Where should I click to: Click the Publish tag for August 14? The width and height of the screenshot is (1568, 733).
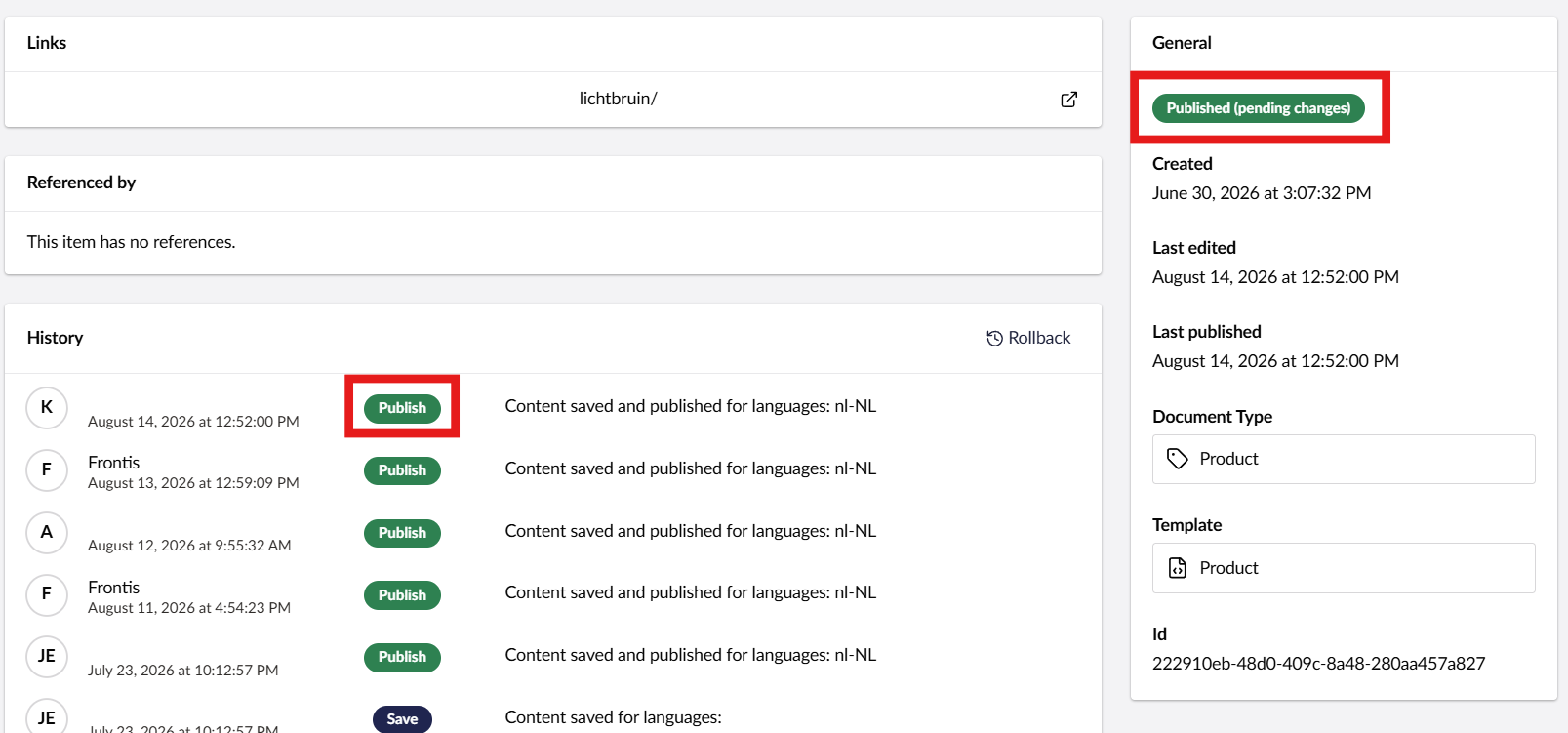click(402, 408)
